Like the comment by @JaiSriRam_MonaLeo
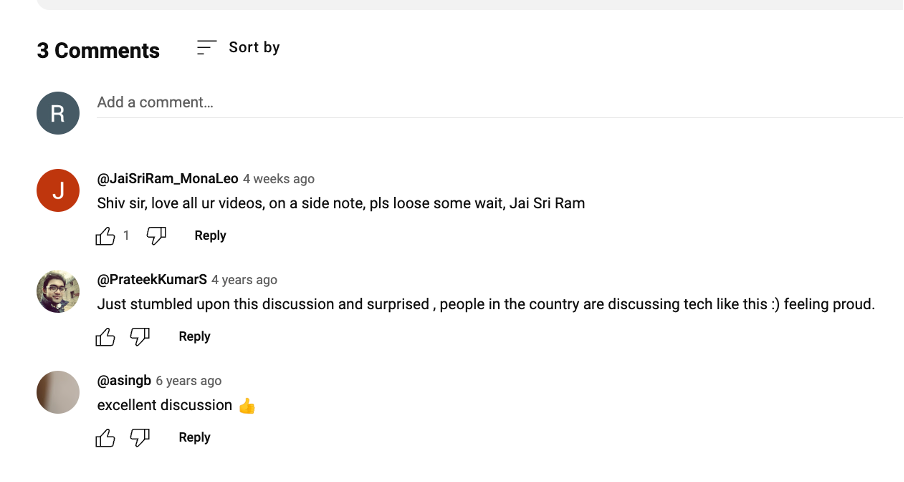This screenshot has height=482, width=904. click(x=105, y=236)
